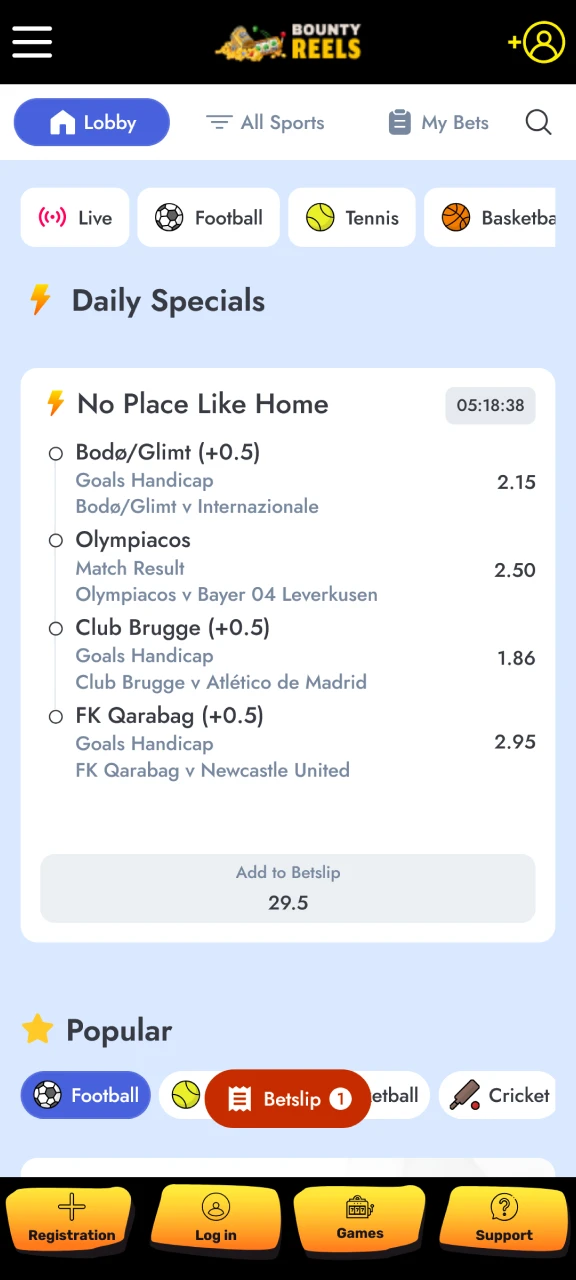This screenshot has height=1280, width=576.
Task: Open Support from the bottom bar
Action: [x=504, y=1220]
